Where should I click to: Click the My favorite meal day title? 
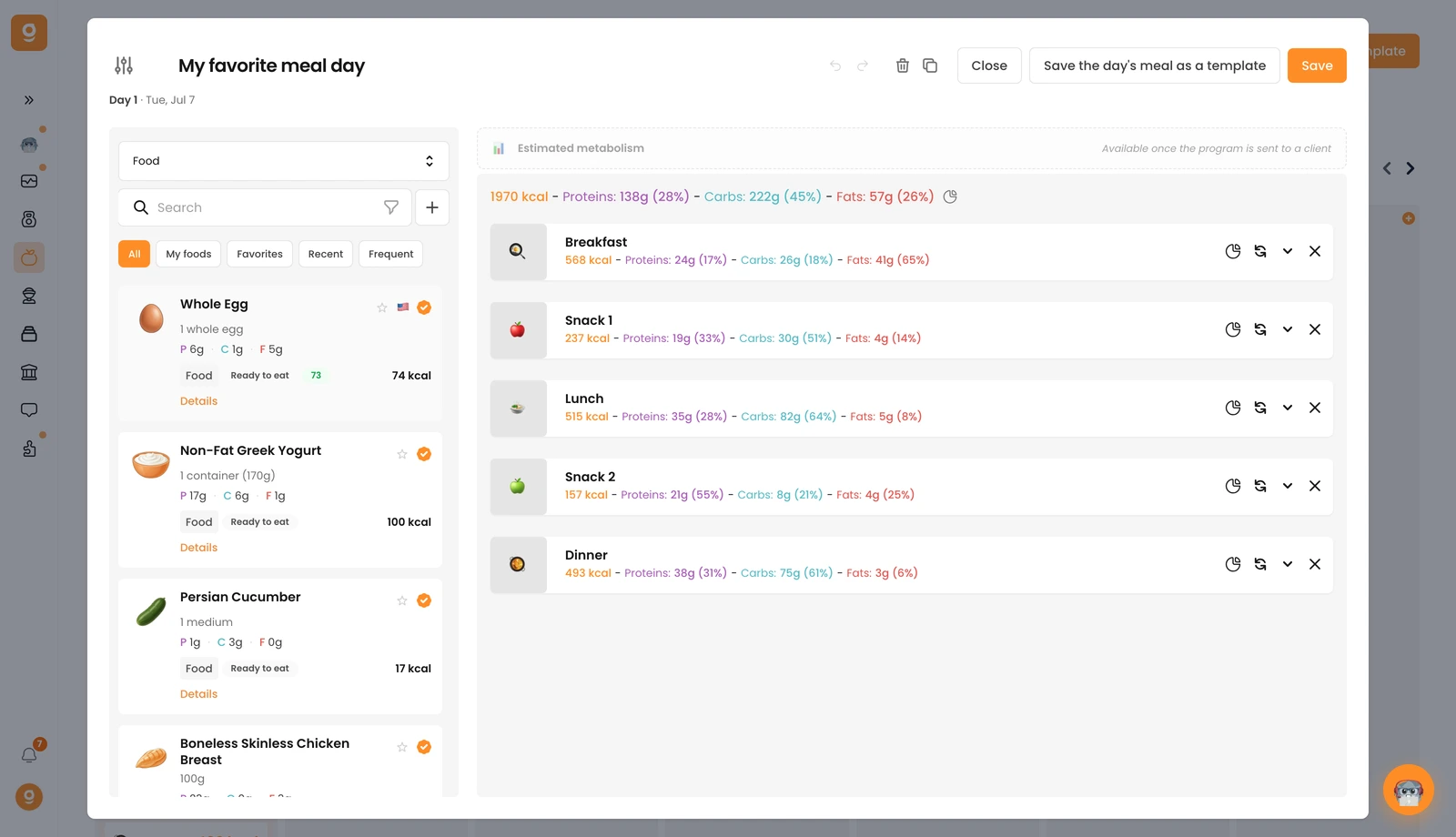(x=271, y=66)
